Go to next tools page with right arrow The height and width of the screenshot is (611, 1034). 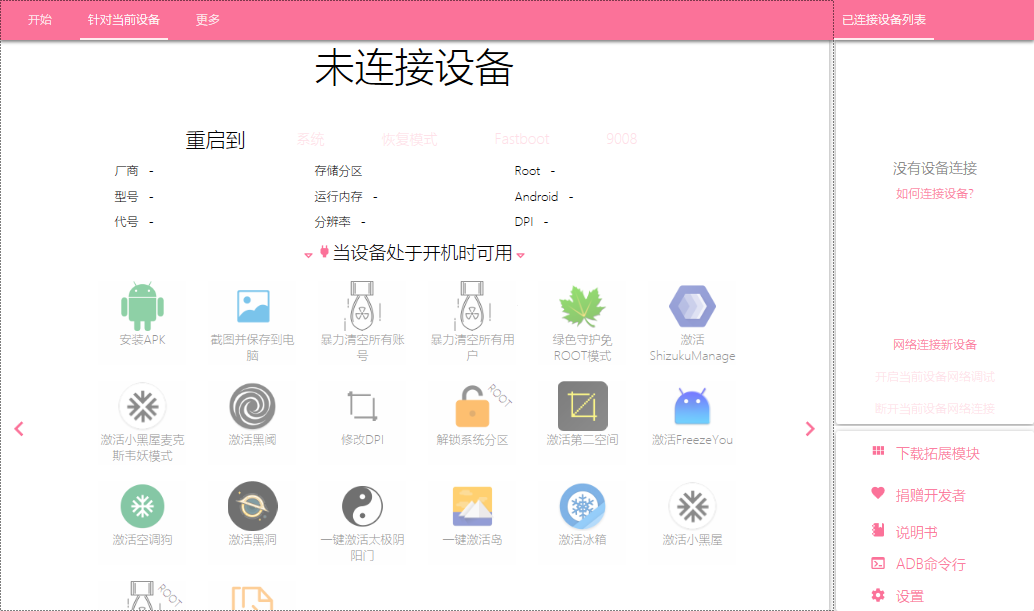pyautogui.click(x=810, y=428)
